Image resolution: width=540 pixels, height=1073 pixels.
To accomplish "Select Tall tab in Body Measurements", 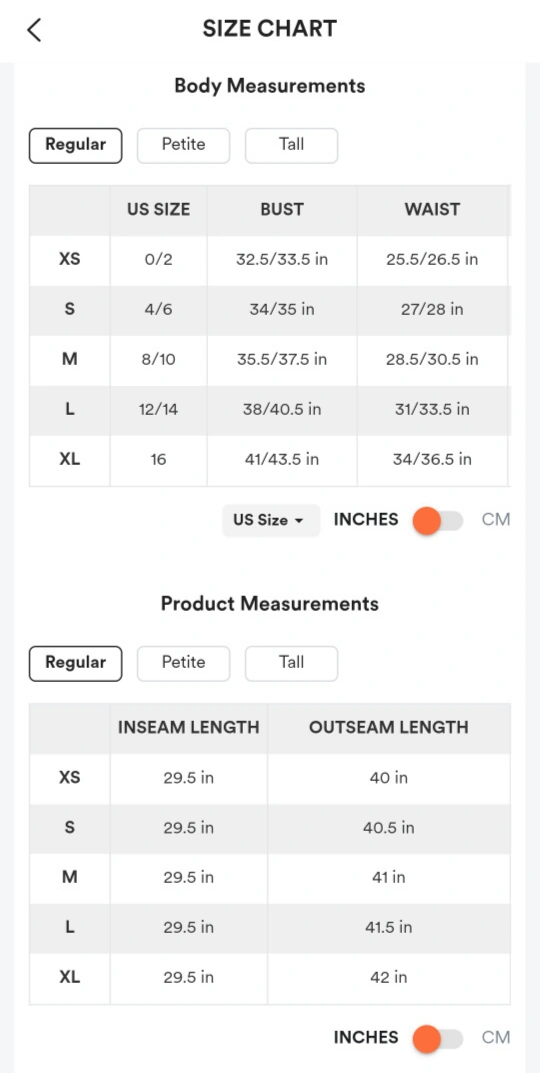I will (x=292, y=145).
